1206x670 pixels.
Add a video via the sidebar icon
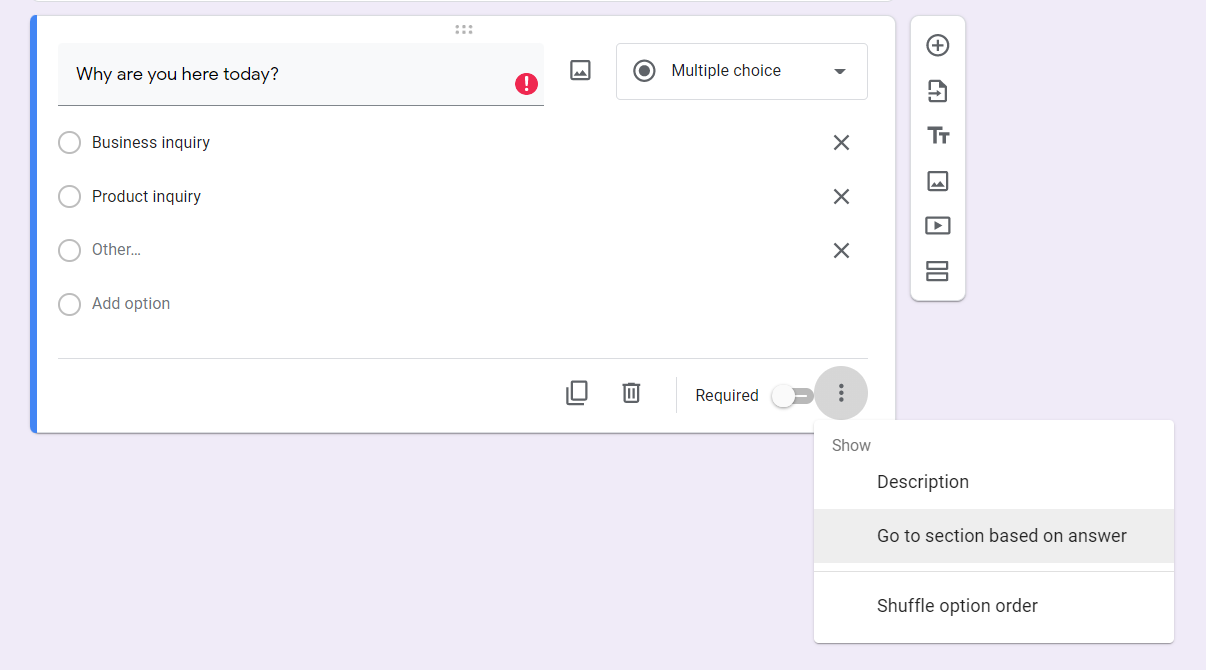click(x=937, y=225)
